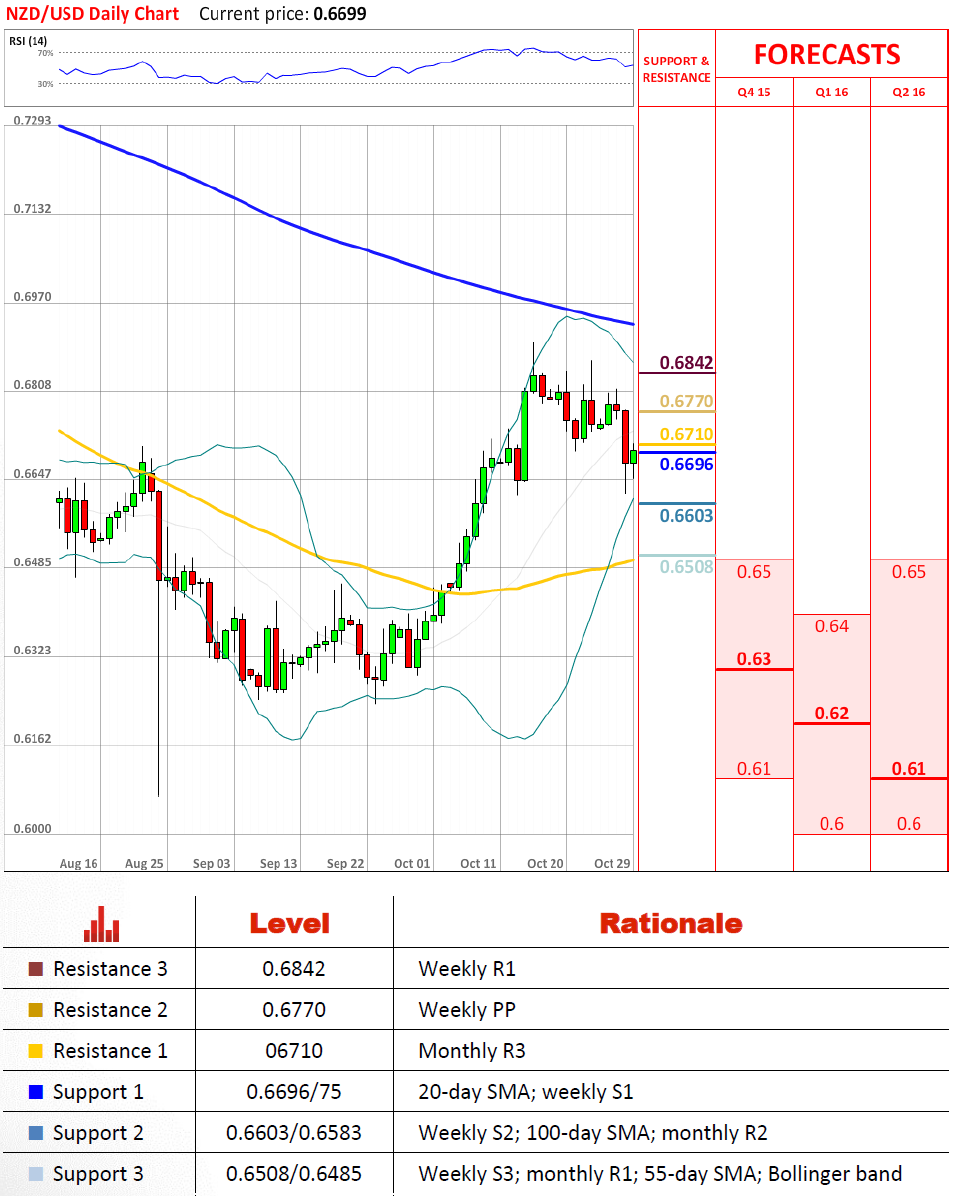Image resolution: width=958 pixels, height=1196 pixels.
Task: Click the RSI 30% threshold label
Action: [46, 84]
